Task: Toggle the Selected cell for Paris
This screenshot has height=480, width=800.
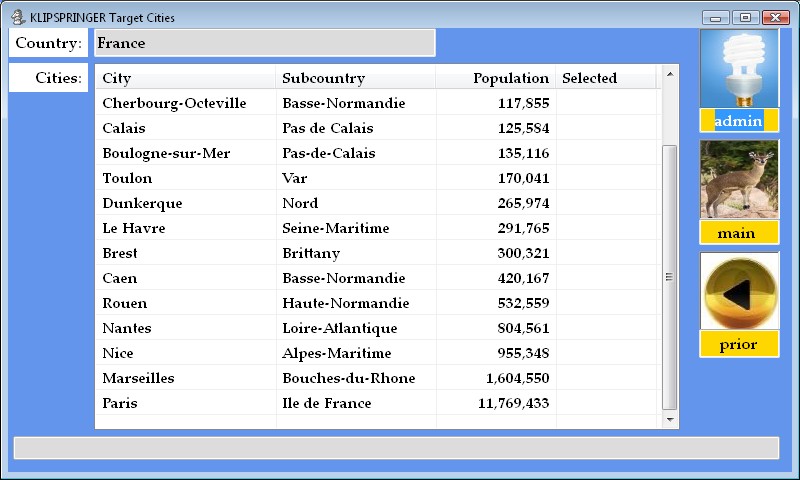Action: pos(606,403)
